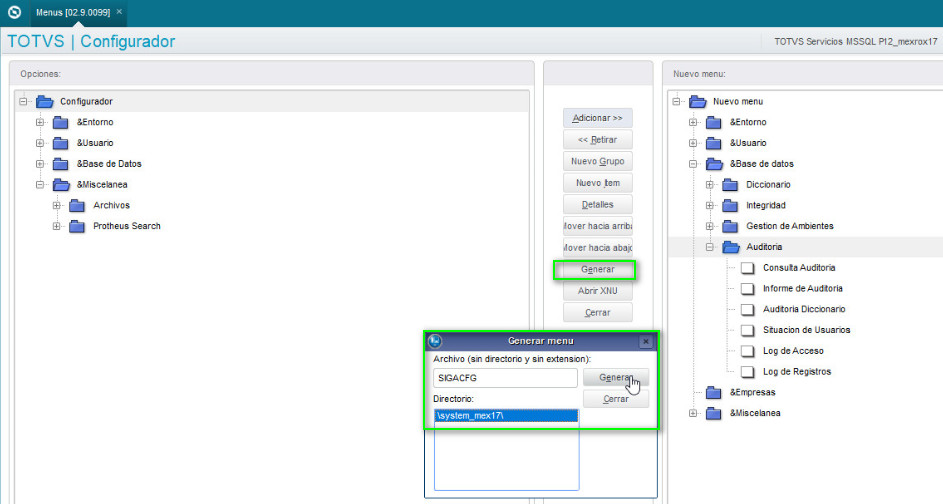This screenshot has height=504, width=943.
Task: Click the Gestion de Ambientes folder icon
Action: point(730,227)
